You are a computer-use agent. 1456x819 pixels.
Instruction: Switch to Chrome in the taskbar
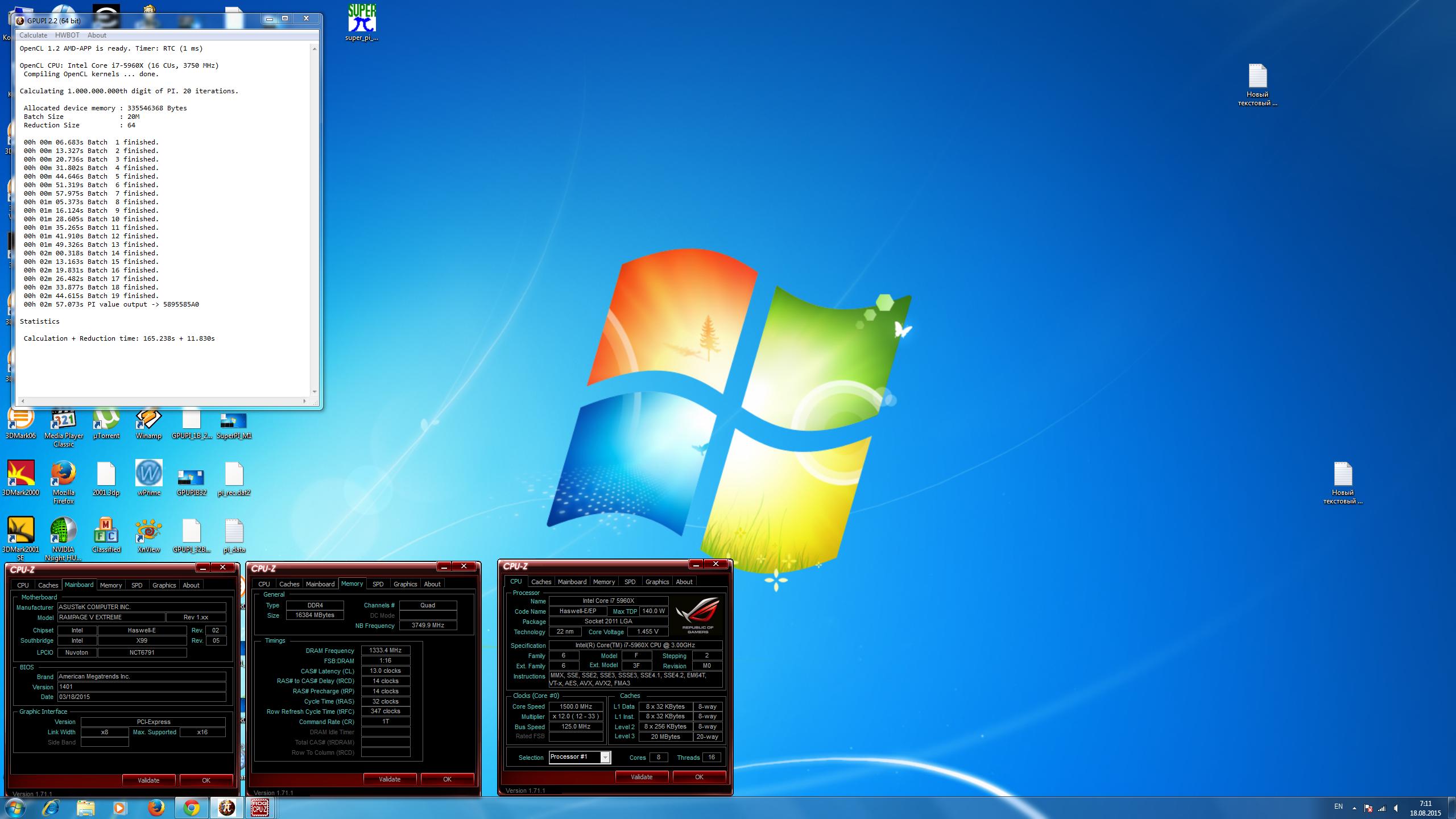(191, 808)
